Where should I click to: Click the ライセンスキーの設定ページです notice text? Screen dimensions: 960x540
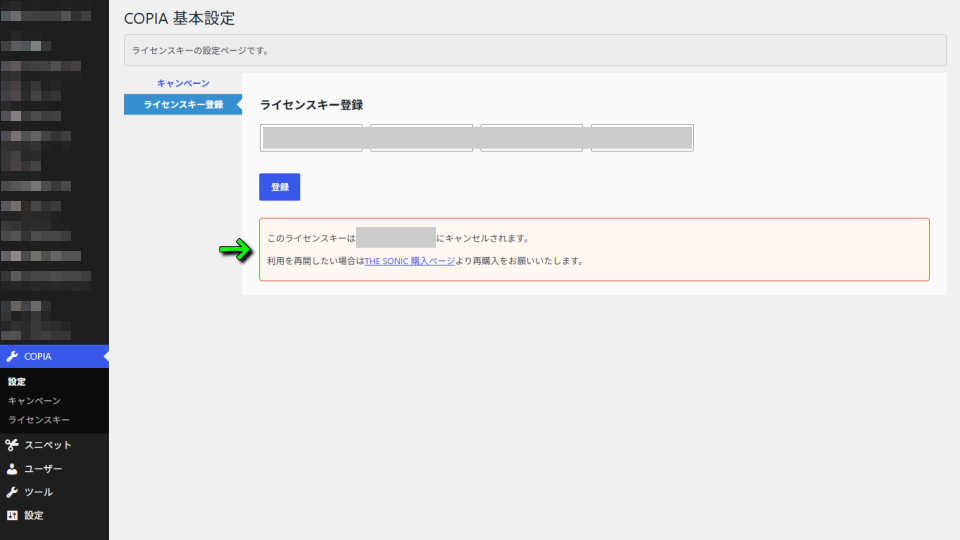point(201,50)
